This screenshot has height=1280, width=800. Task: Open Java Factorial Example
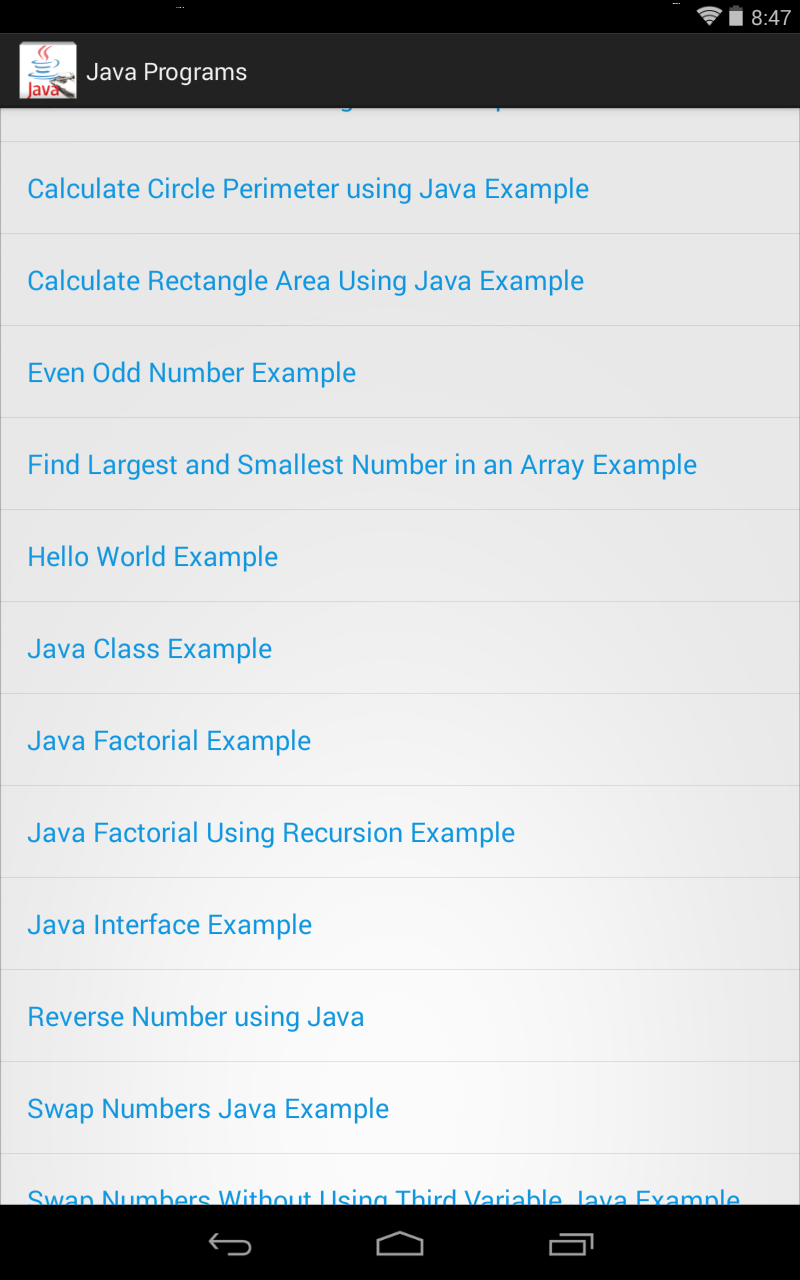[x=169, y=740]
